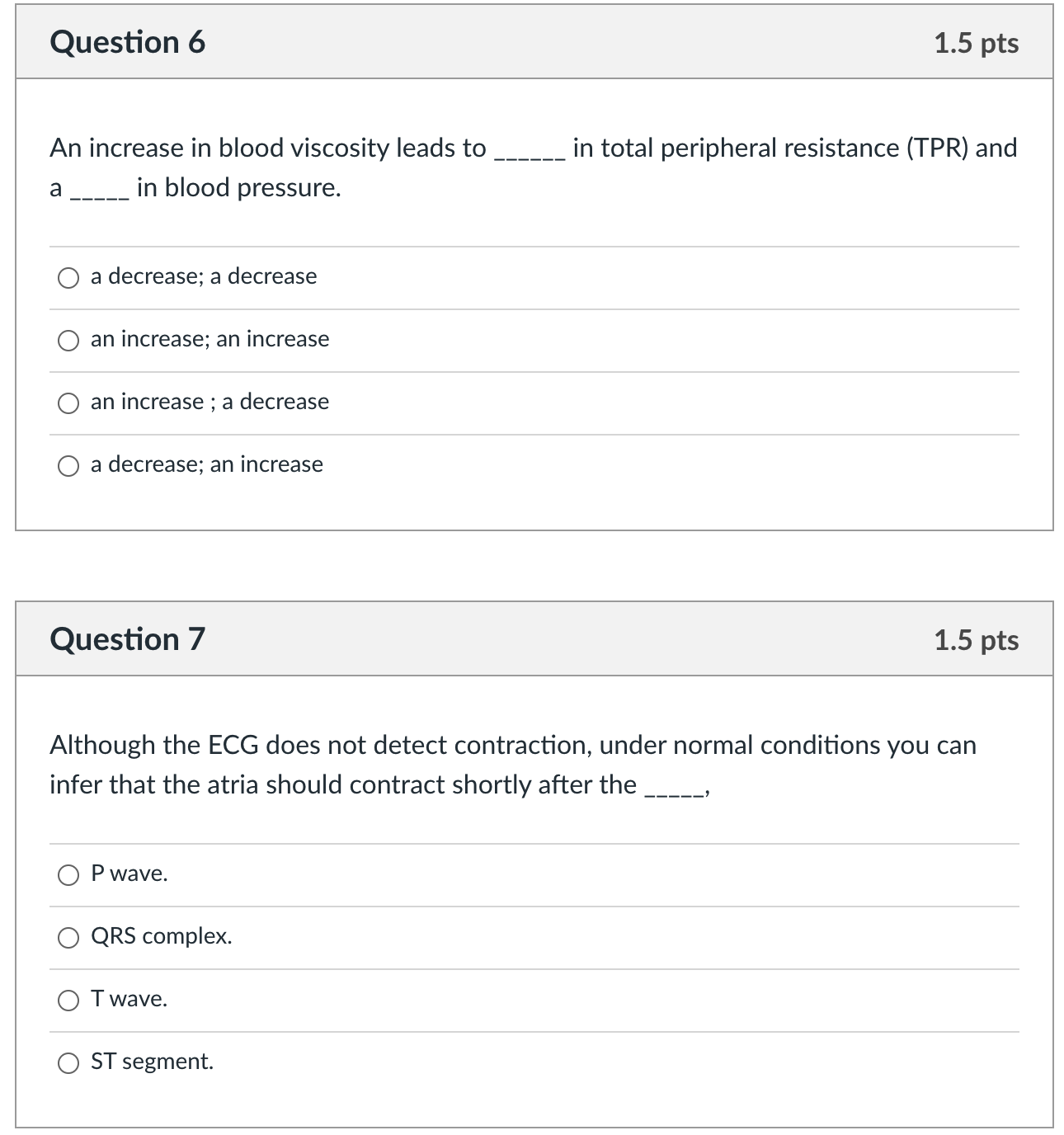
Task: Choose 'an increase; an increase' radio button
Action: pos(68,341)
